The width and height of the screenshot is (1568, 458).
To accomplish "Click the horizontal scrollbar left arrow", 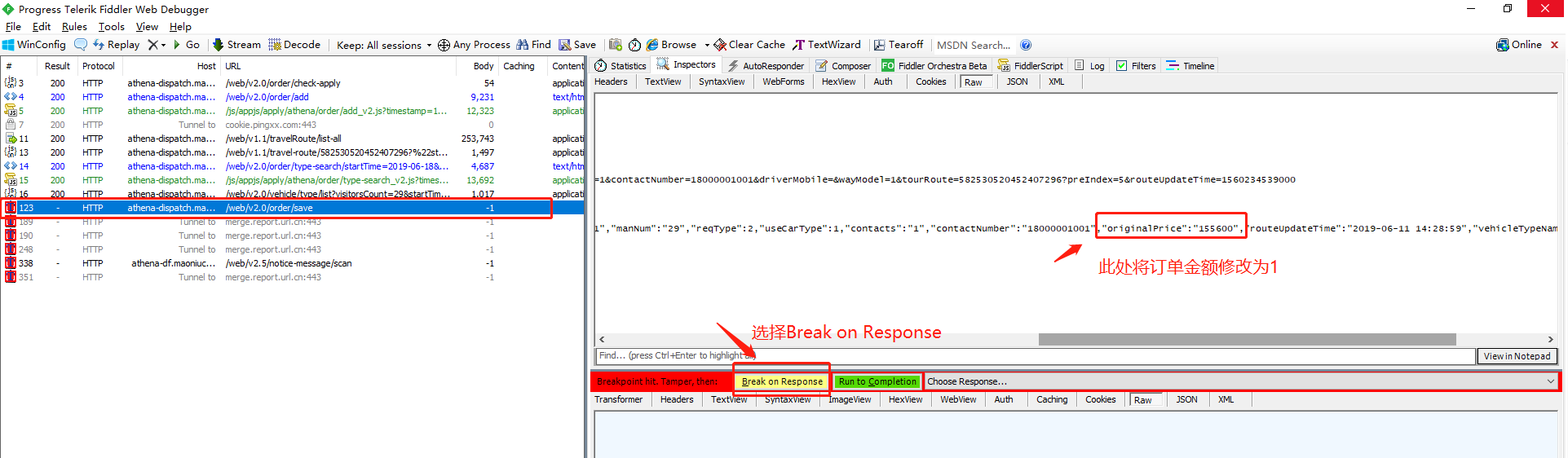I will pos(602,339).
